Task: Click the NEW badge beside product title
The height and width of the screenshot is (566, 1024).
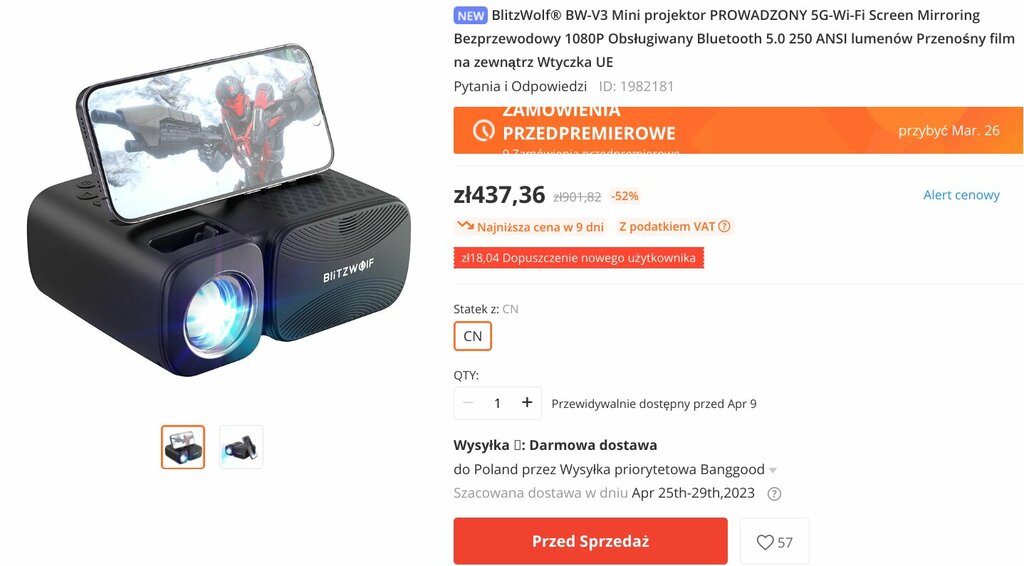Action: (x=470, y=16)
